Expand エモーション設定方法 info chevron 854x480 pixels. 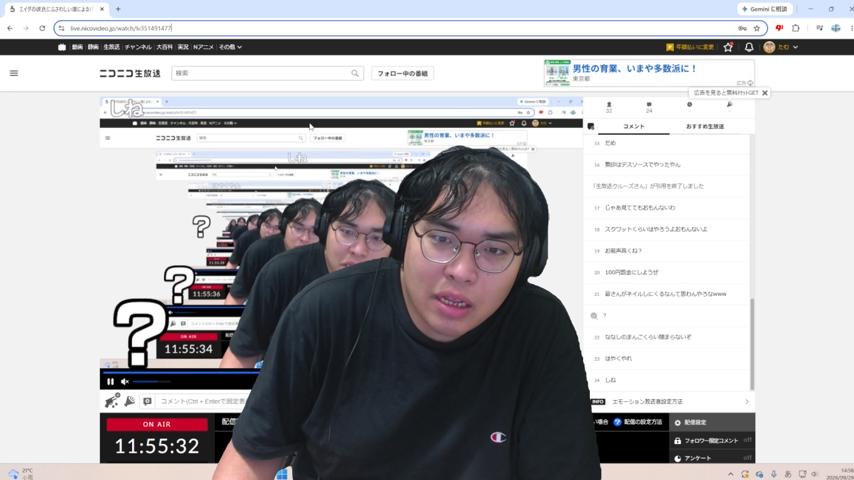(x=747, y=402)
